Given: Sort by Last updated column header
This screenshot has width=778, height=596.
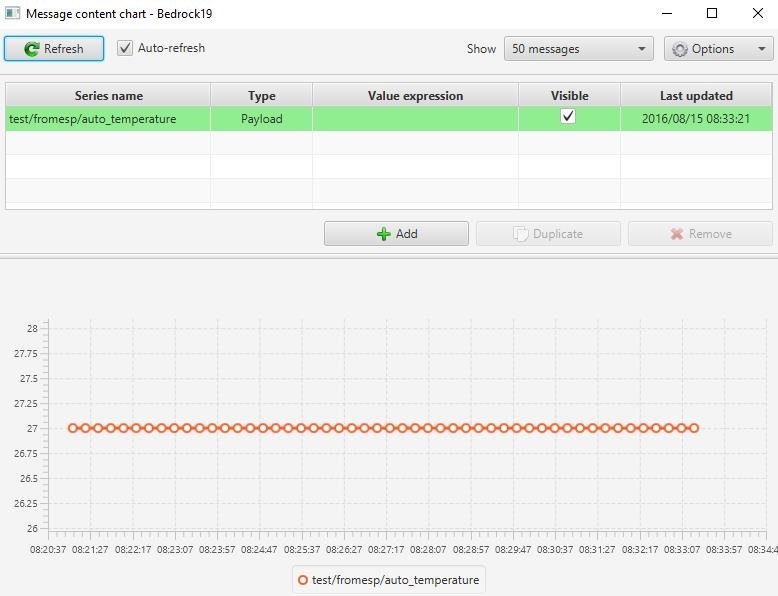Looking at the screenshot, I should pos(696,96).
